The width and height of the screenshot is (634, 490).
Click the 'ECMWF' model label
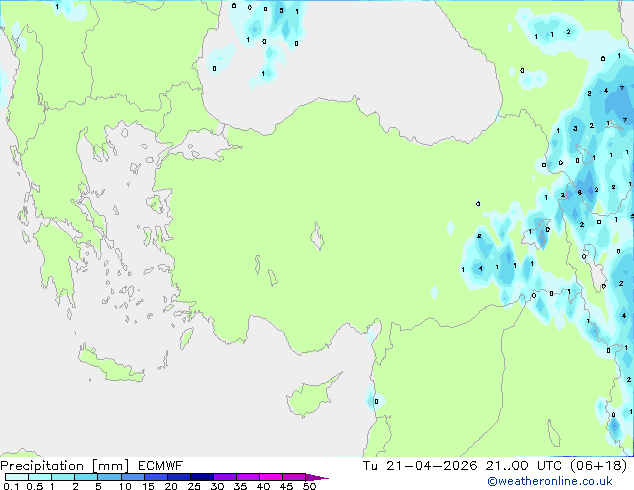coord(160,466)
